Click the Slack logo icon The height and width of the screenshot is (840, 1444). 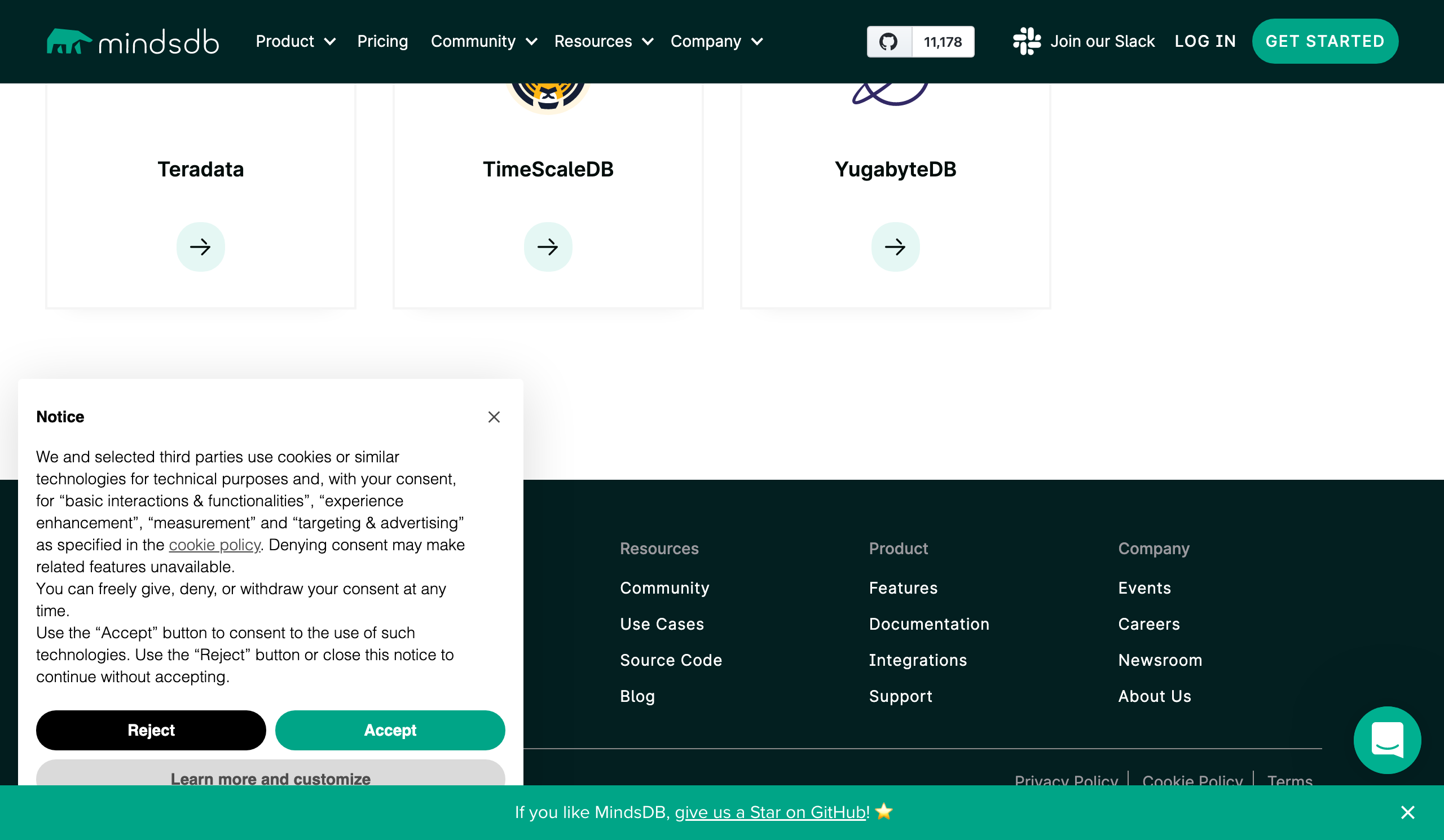coord(1026,41)
